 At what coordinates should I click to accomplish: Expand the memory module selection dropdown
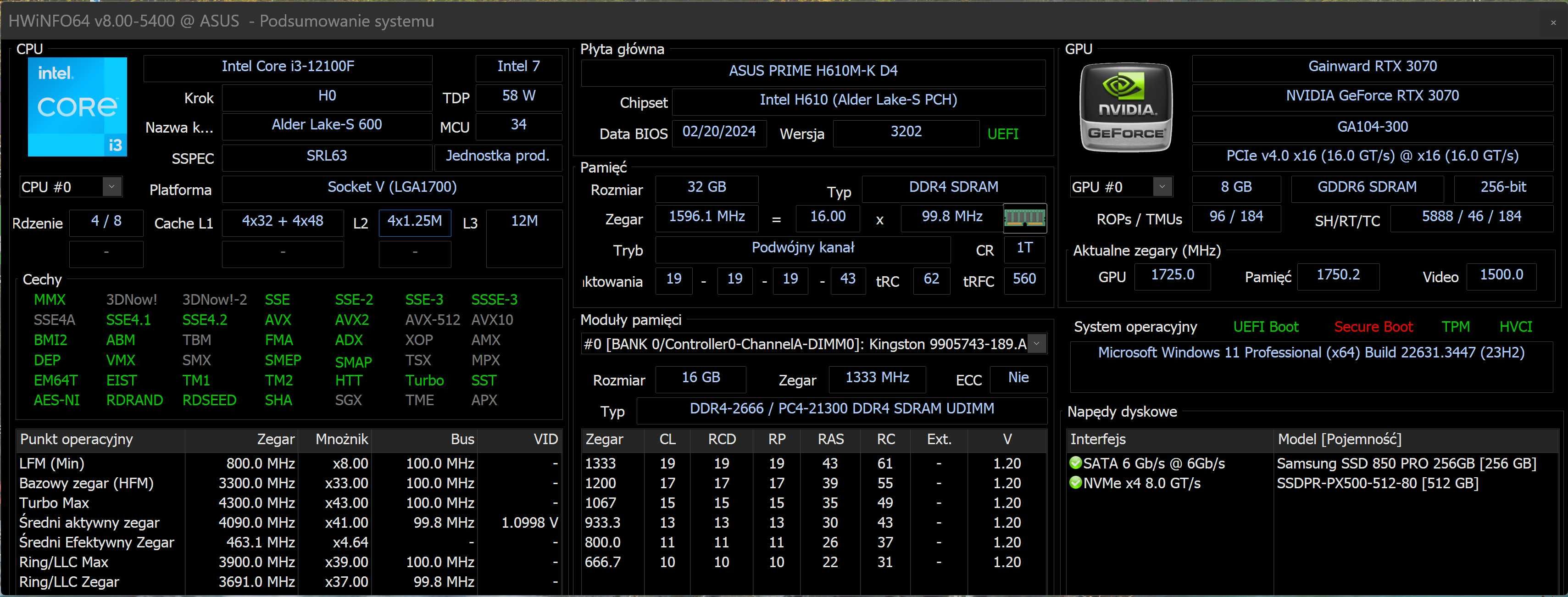1037,344
